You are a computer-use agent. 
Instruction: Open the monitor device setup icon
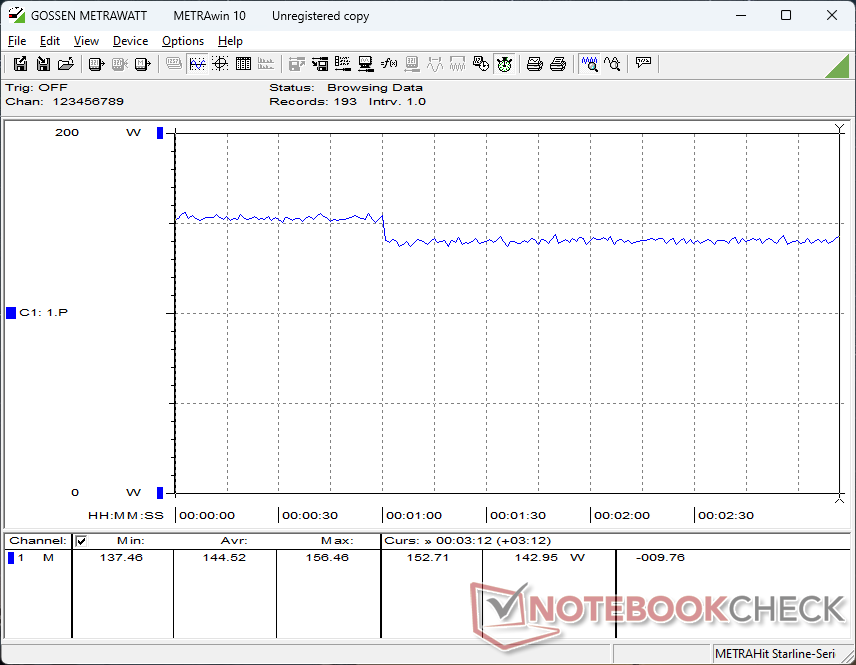coord(366,64)
